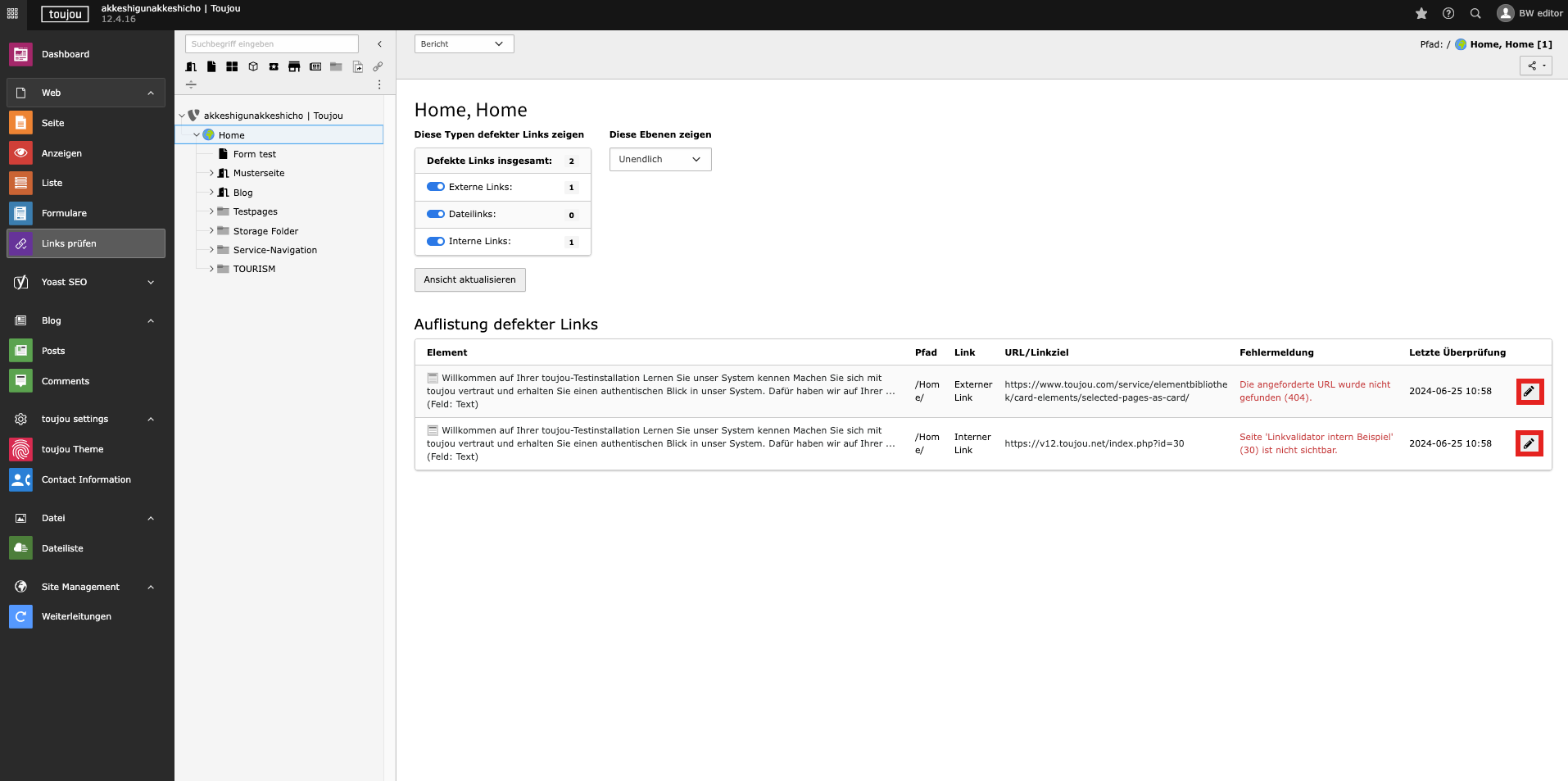Image resolution: width=1568 pixels, height=781 pixels.
Task: Click the Ansicht aktualisieren button
Action: point(469,279)
